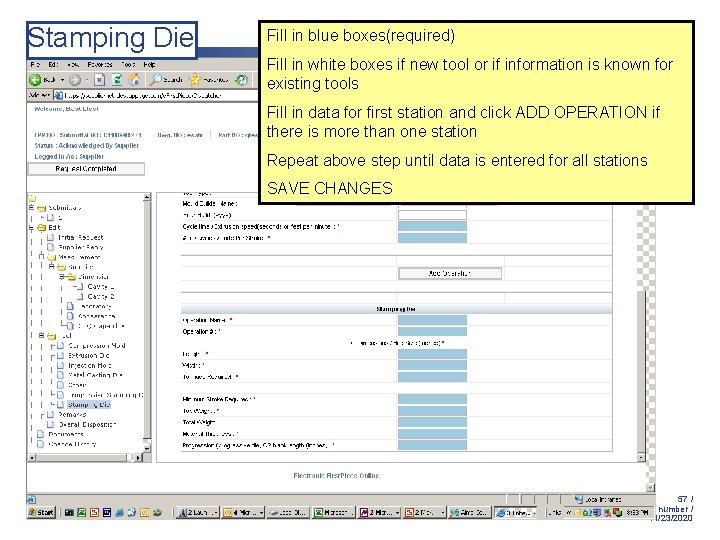Select Compression Mold in the tree

coord(97,345)
